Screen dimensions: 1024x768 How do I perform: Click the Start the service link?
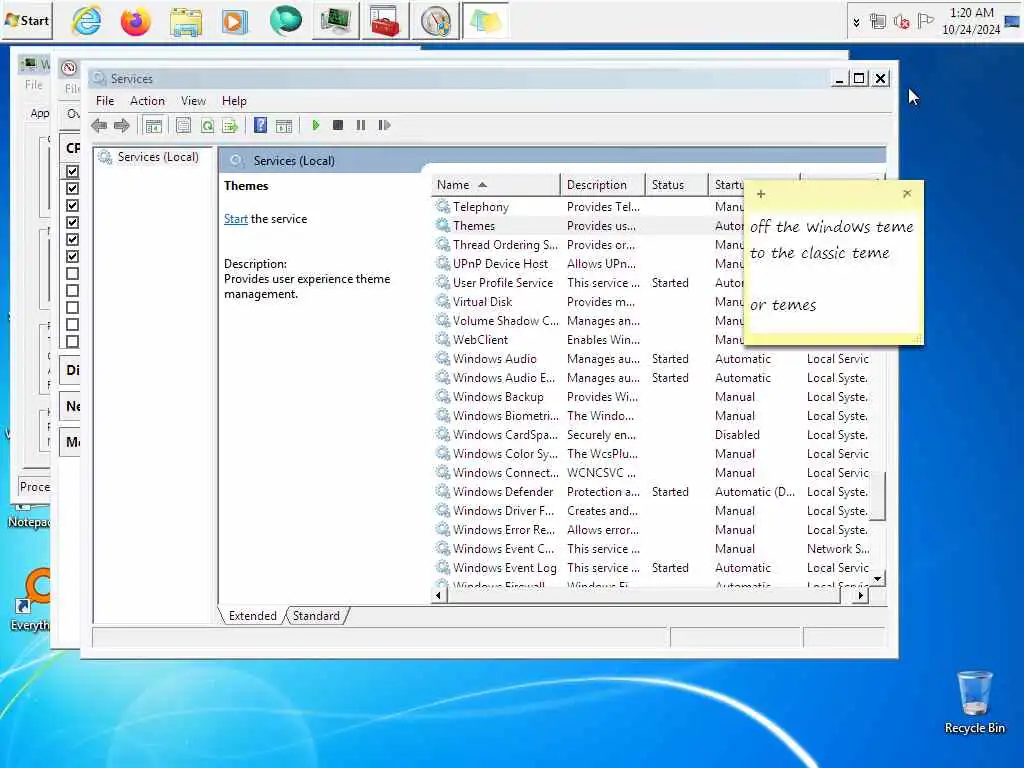click(236, 219)
